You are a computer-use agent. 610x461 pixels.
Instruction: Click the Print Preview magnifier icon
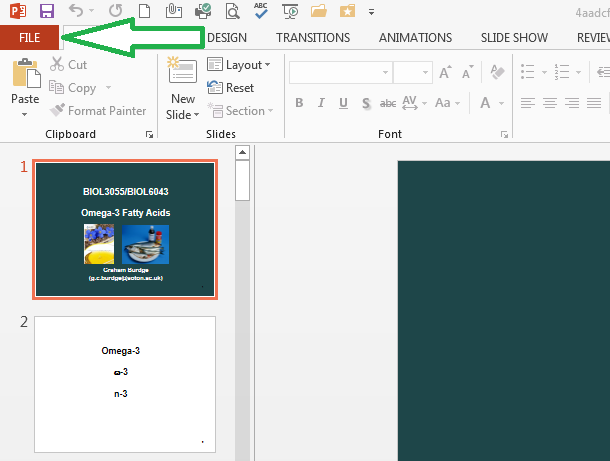[x=232, y=11]
